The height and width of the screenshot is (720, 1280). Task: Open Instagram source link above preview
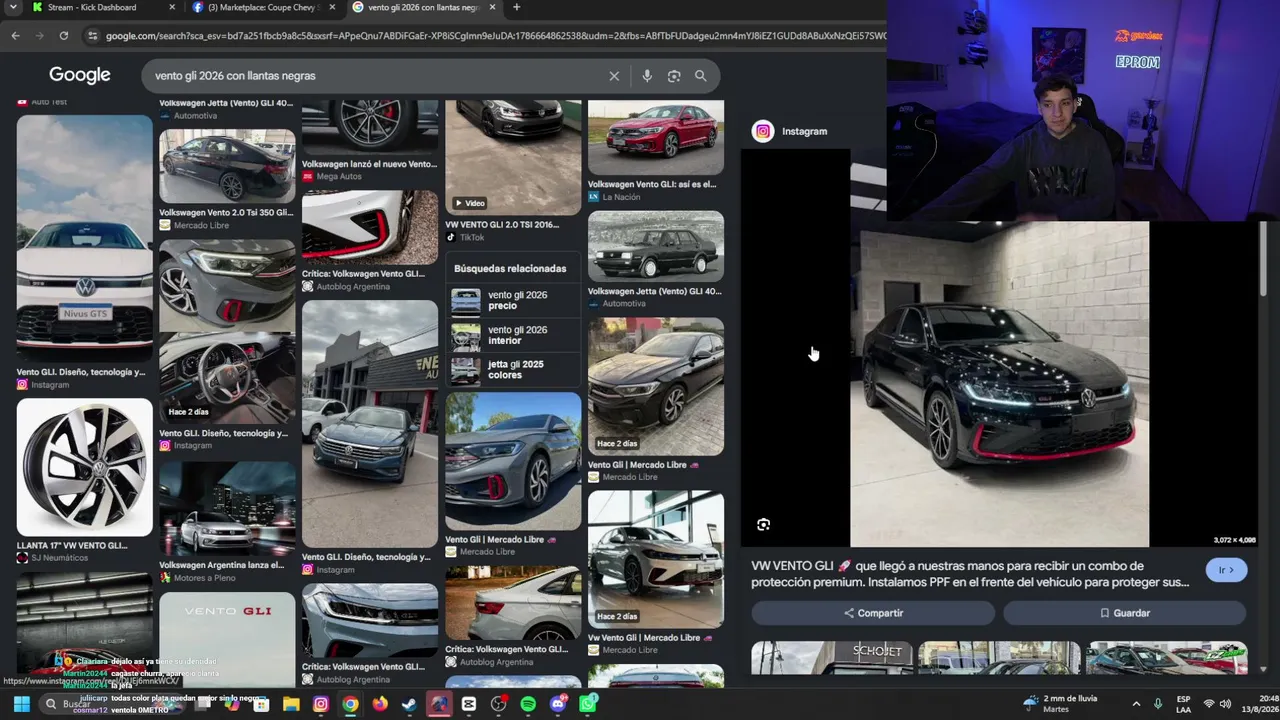(x=790, y=131)
